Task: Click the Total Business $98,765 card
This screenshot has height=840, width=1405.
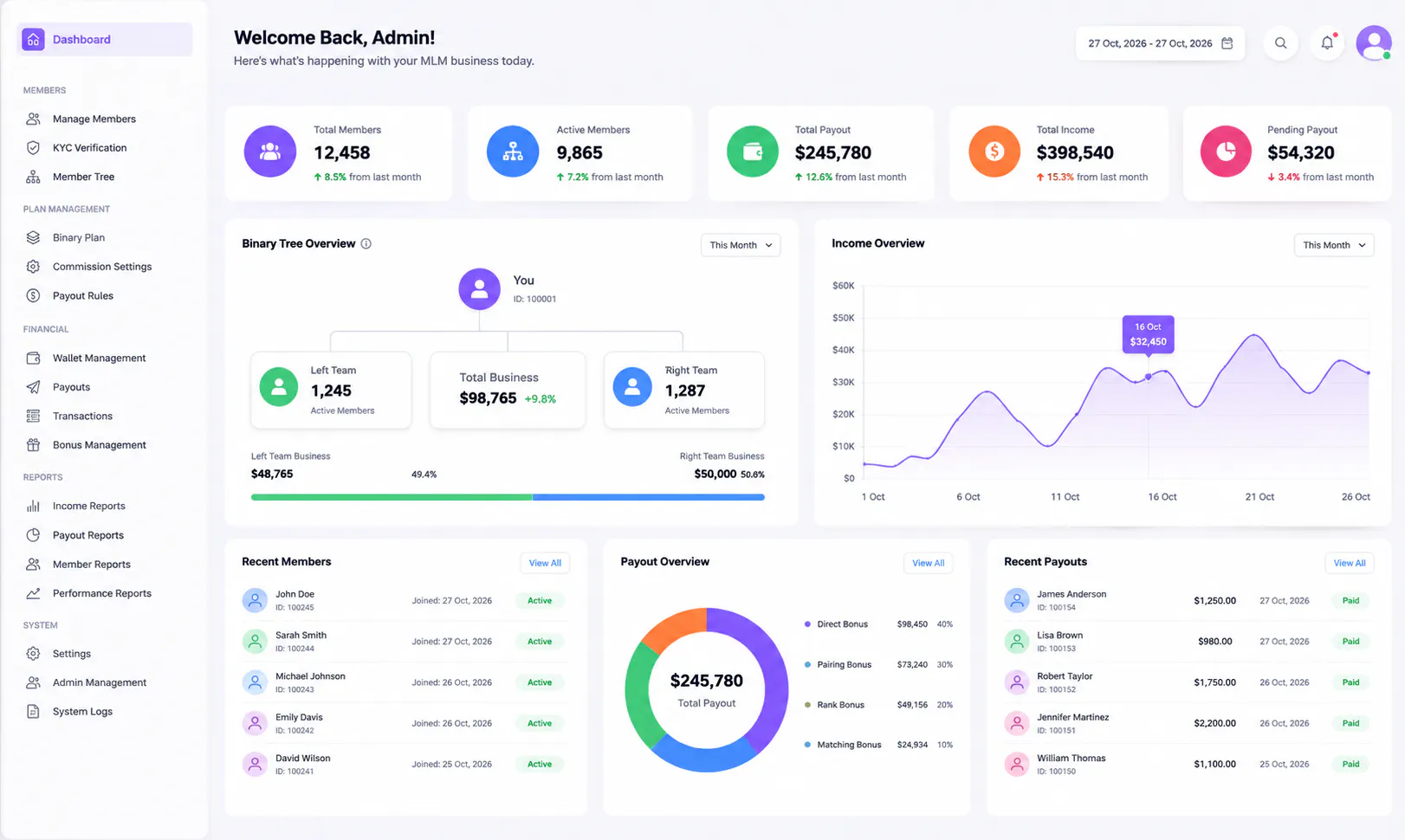Action: (508, 390)
